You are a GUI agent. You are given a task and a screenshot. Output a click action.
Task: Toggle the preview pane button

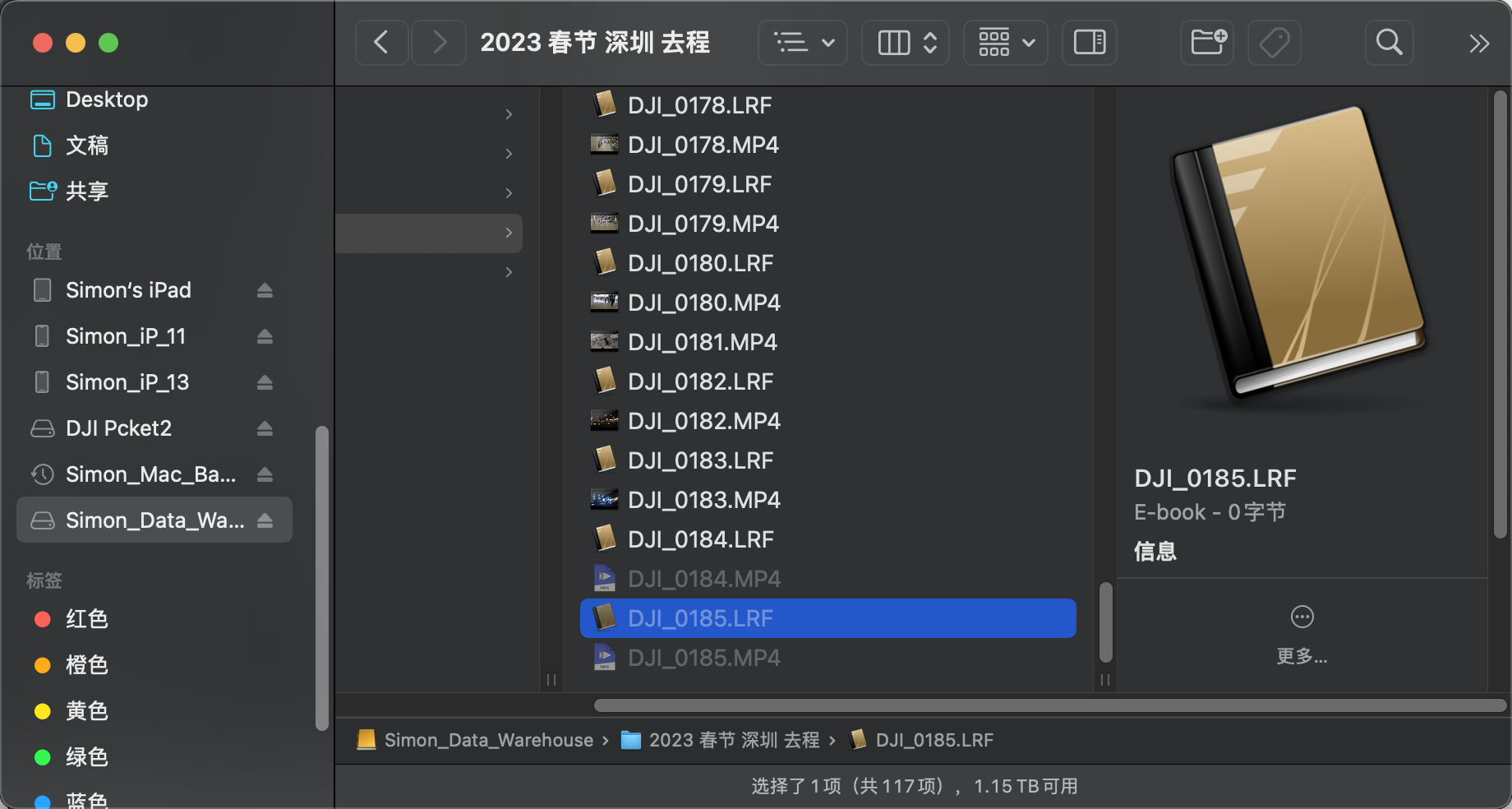click(1090, 43)
